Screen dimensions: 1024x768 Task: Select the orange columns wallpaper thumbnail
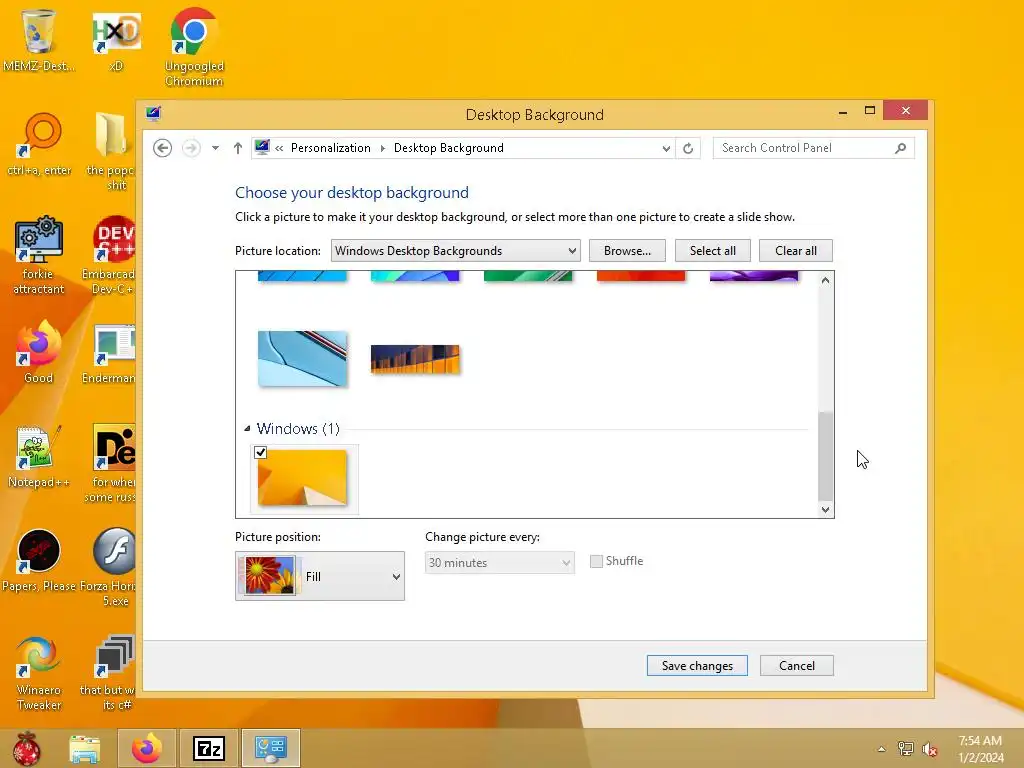tap(415, 359)
